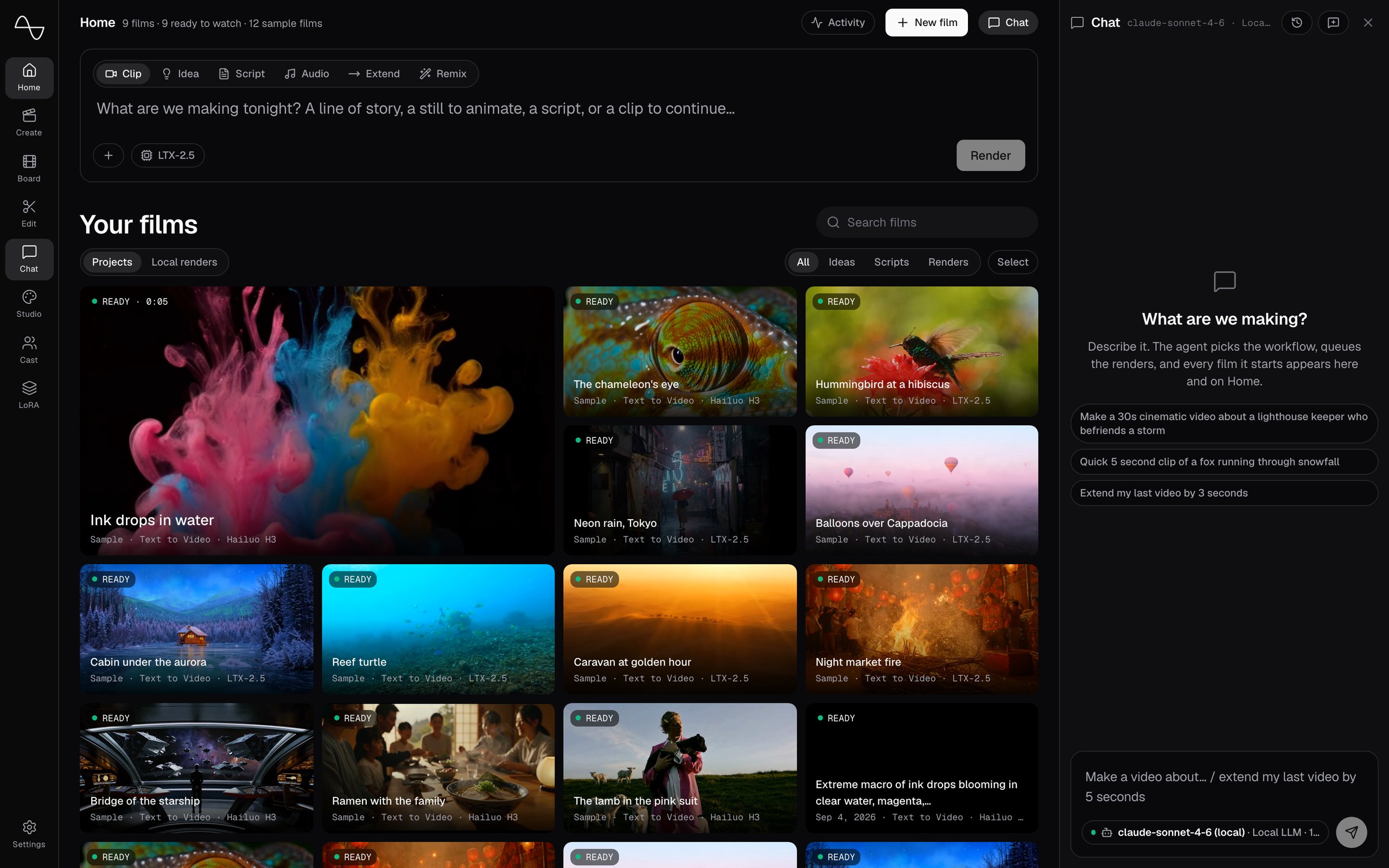Go to the Cast section
This screenshot has width=1389, height=868.
pos(29,349)
